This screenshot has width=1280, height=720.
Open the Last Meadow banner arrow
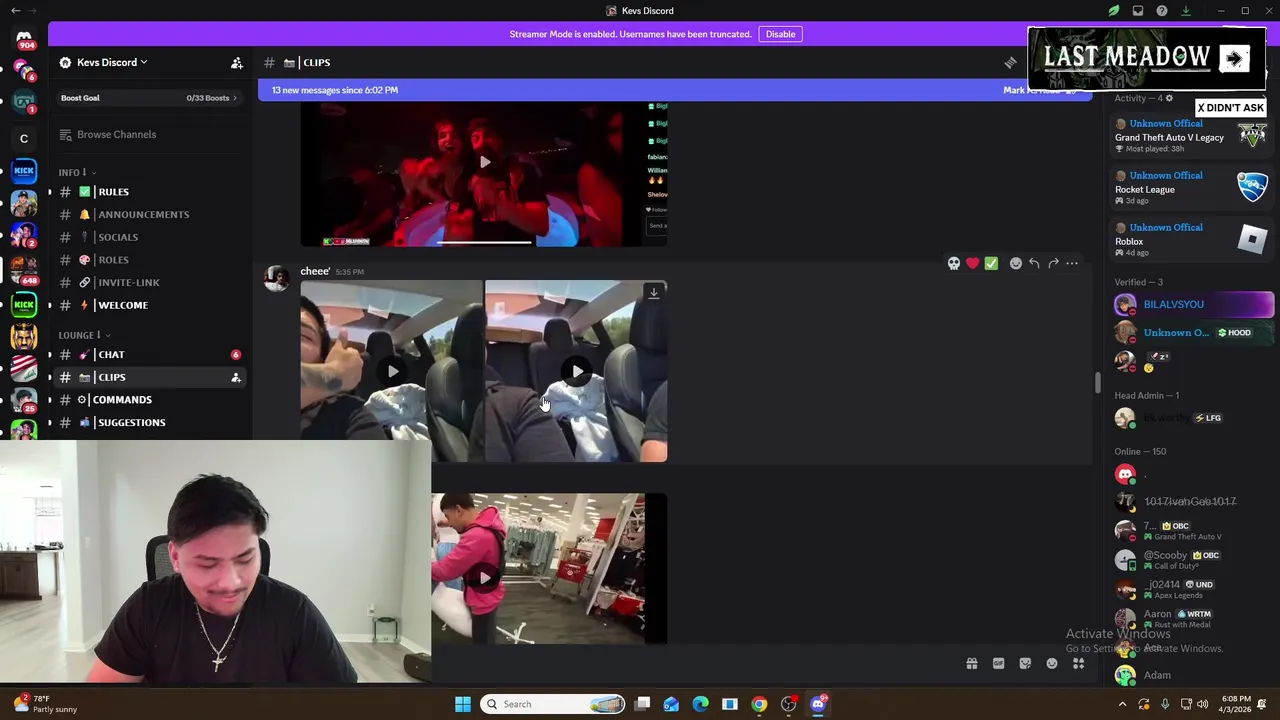(x=1234, y=59)
